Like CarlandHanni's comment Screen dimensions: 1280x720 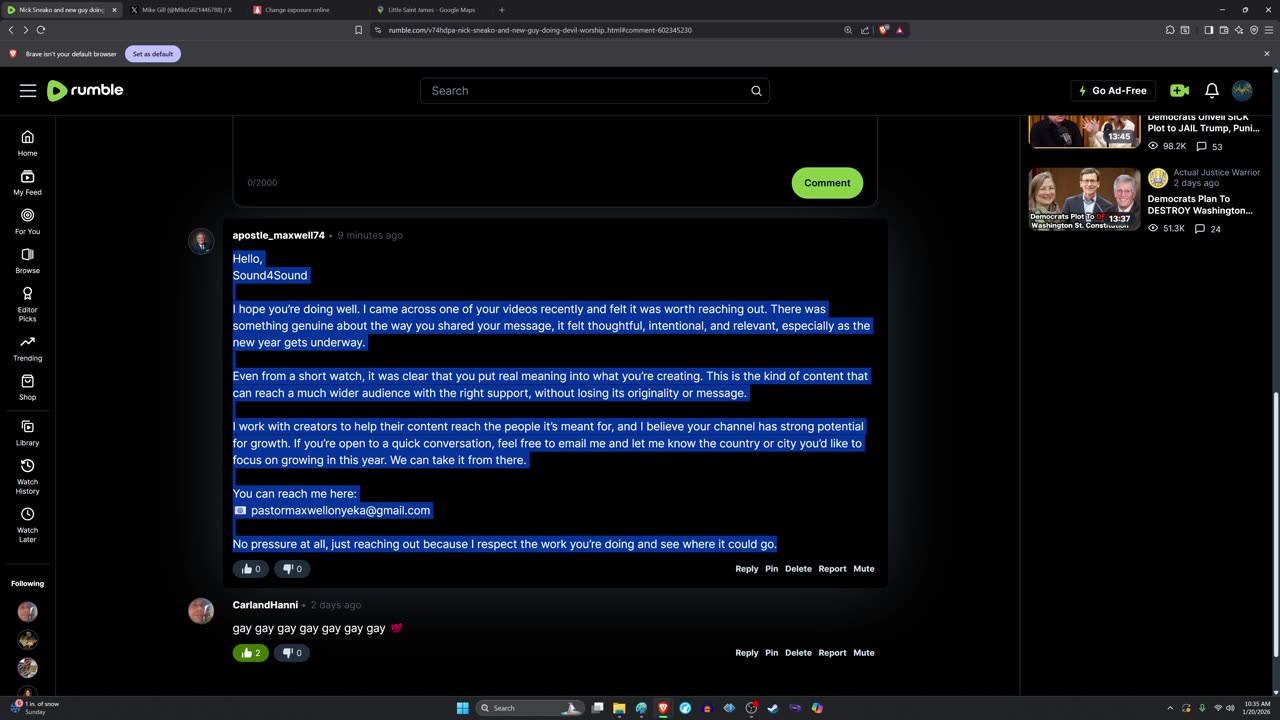(x=251, y=653)
